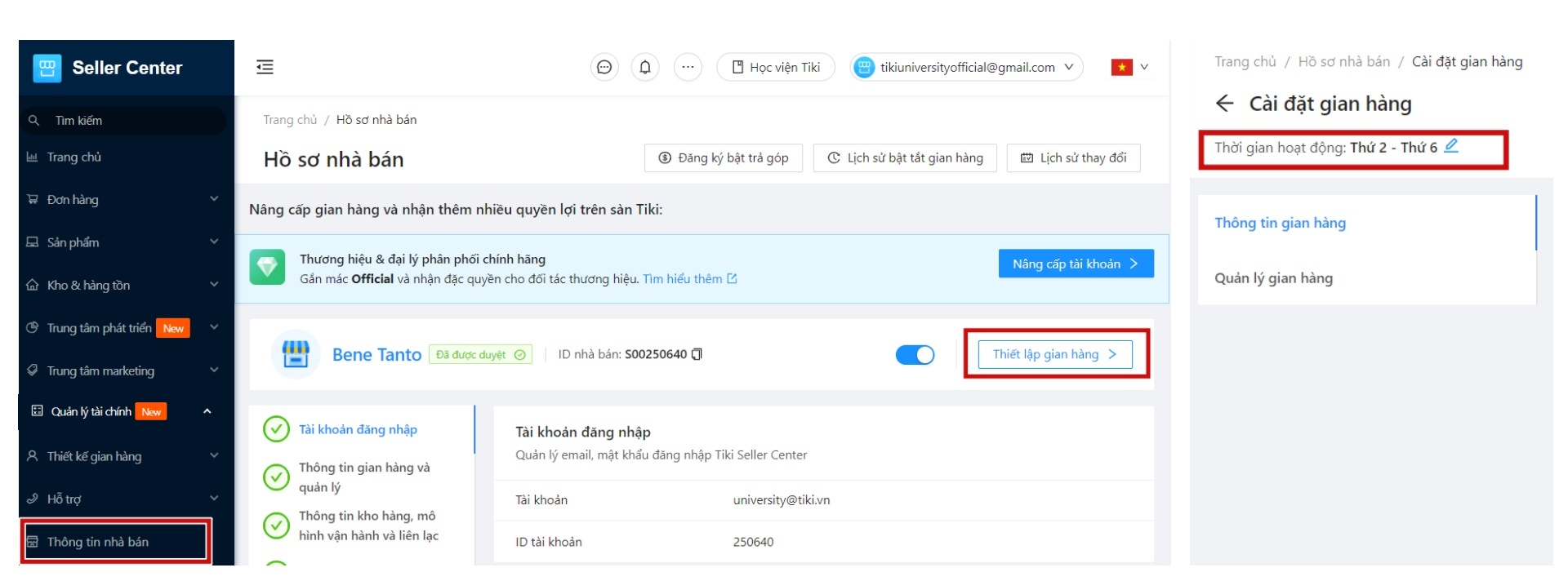Screen dimensions: 1568x581
Task: Click the green diamond Official brand icon
Action: pos(267,267)
